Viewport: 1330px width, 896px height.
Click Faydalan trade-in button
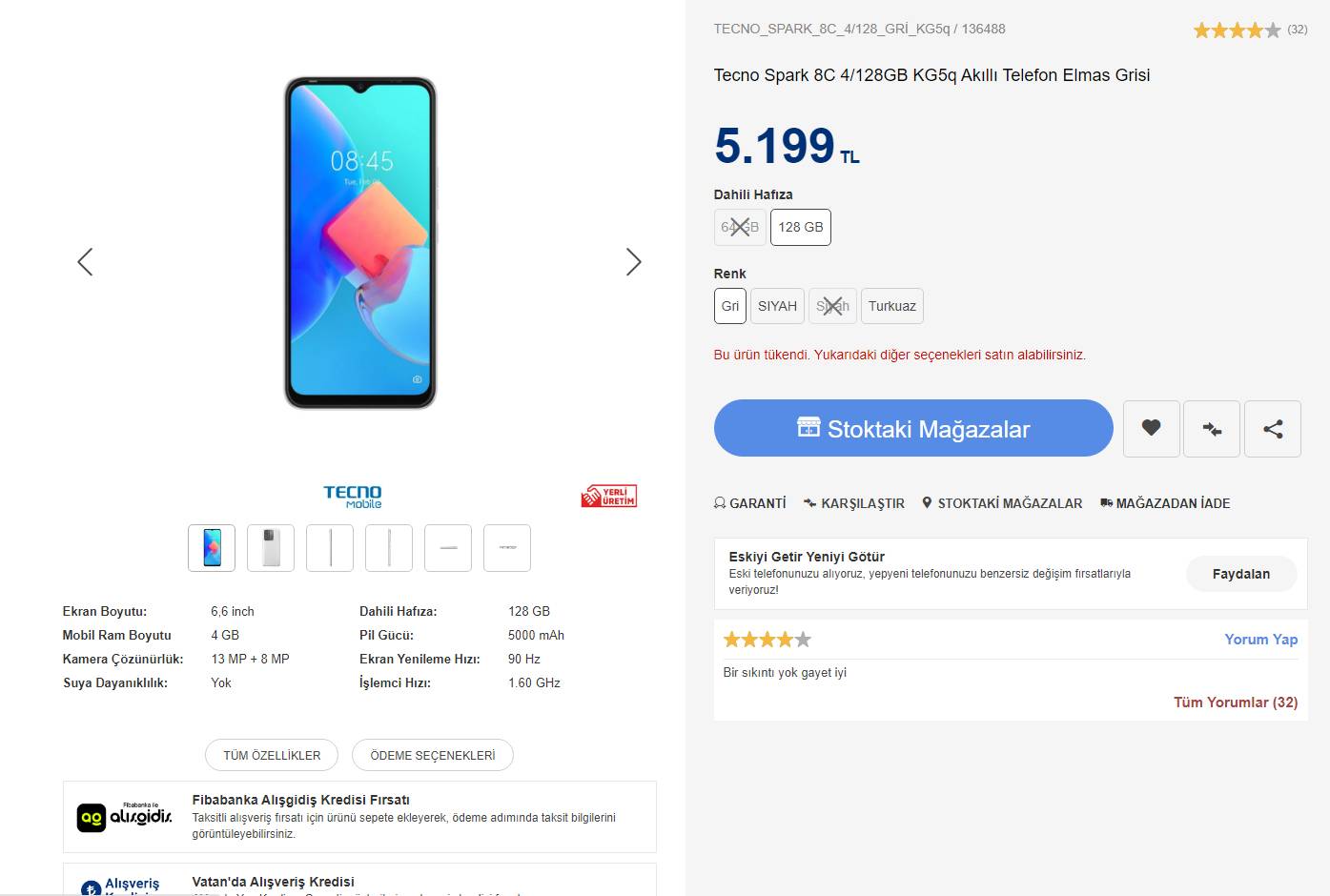tap(1240, 574)
